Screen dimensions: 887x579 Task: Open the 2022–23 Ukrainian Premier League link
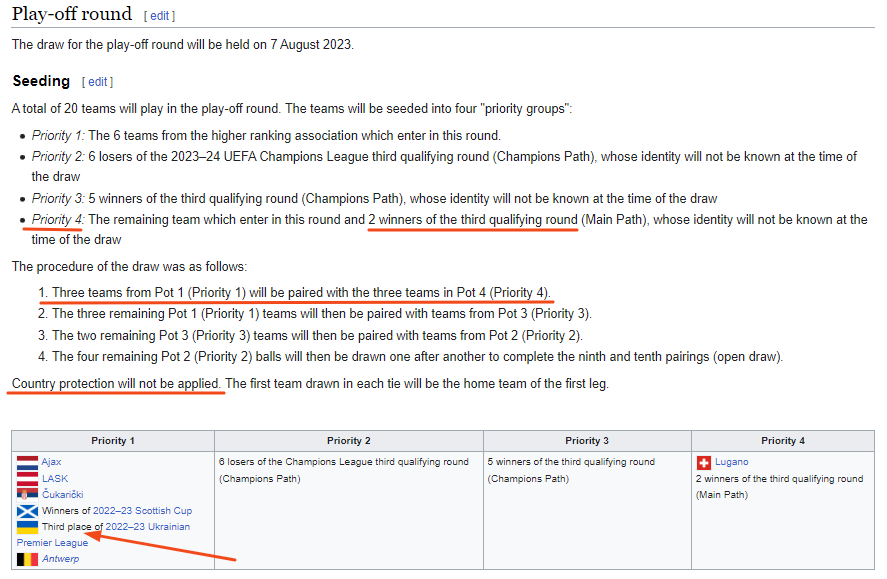(148, 526)
